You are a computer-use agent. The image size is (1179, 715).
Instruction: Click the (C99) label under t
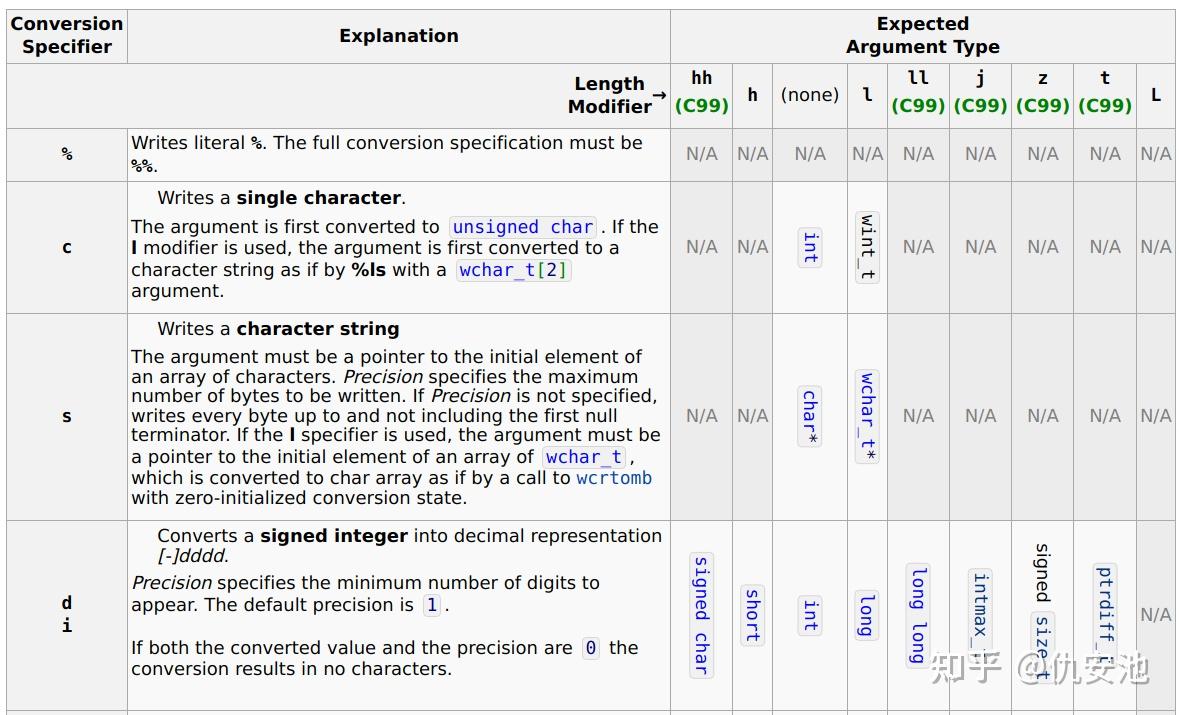pos(1105,106)
